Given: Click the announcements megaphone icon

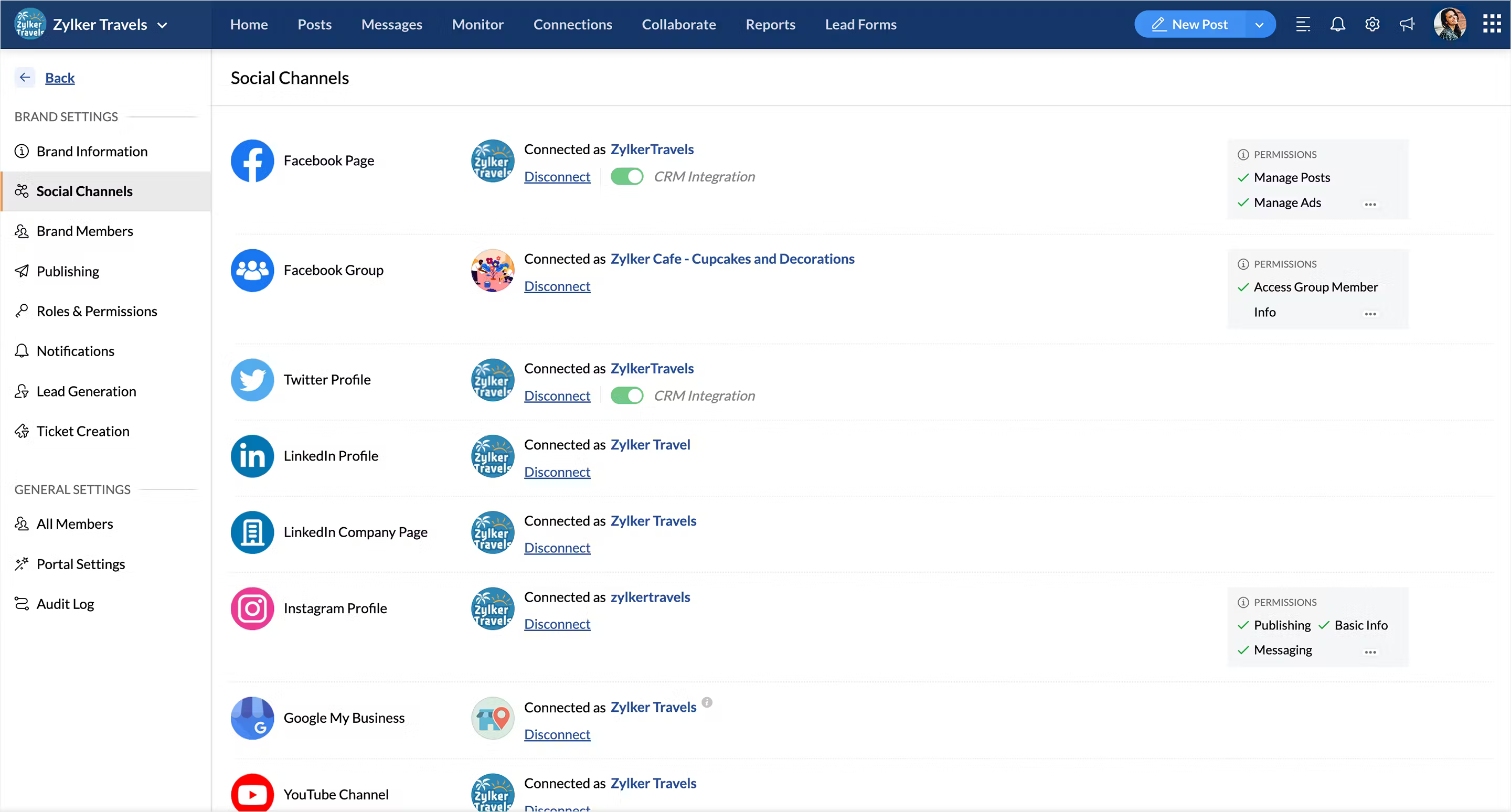Looking at the screenshot, I should click(x=1407, y=25).
